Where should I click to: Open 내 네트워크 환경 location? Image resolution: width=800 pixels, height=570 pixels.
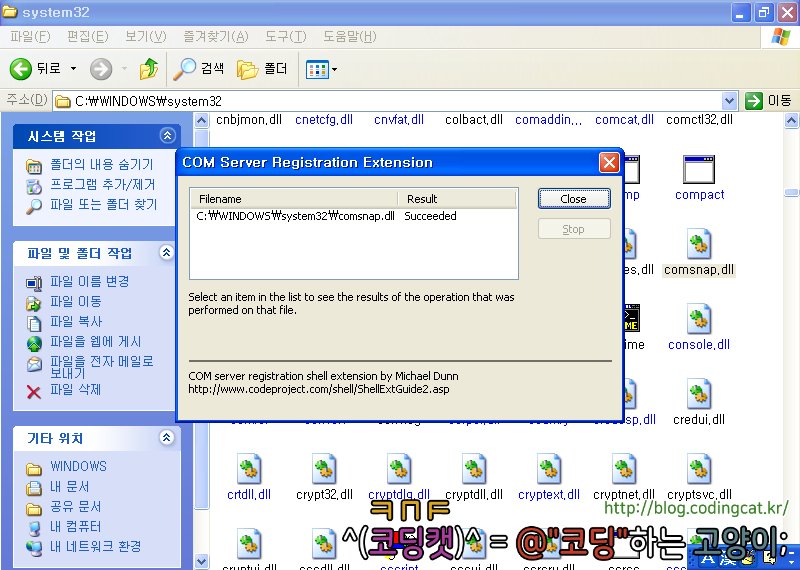tap(95, 546)
